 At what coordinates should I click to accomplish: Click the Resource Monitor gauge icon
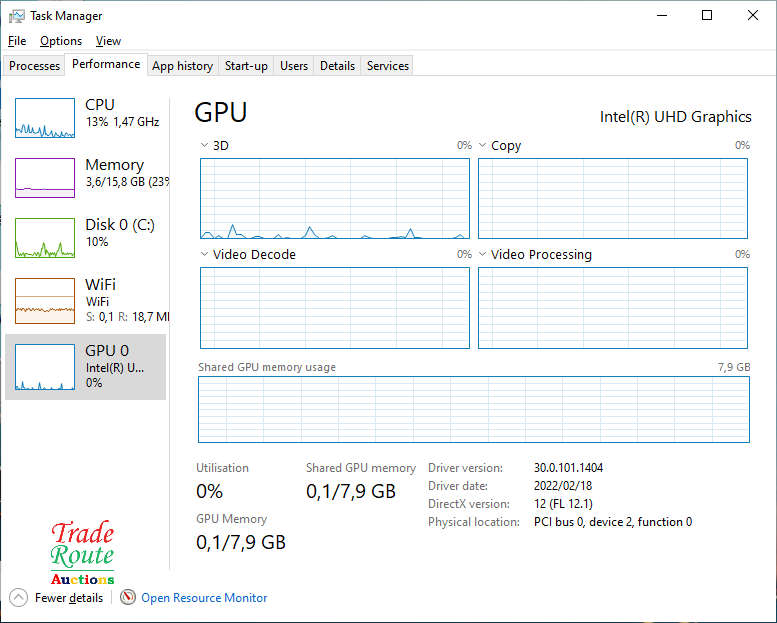[127, 598]
